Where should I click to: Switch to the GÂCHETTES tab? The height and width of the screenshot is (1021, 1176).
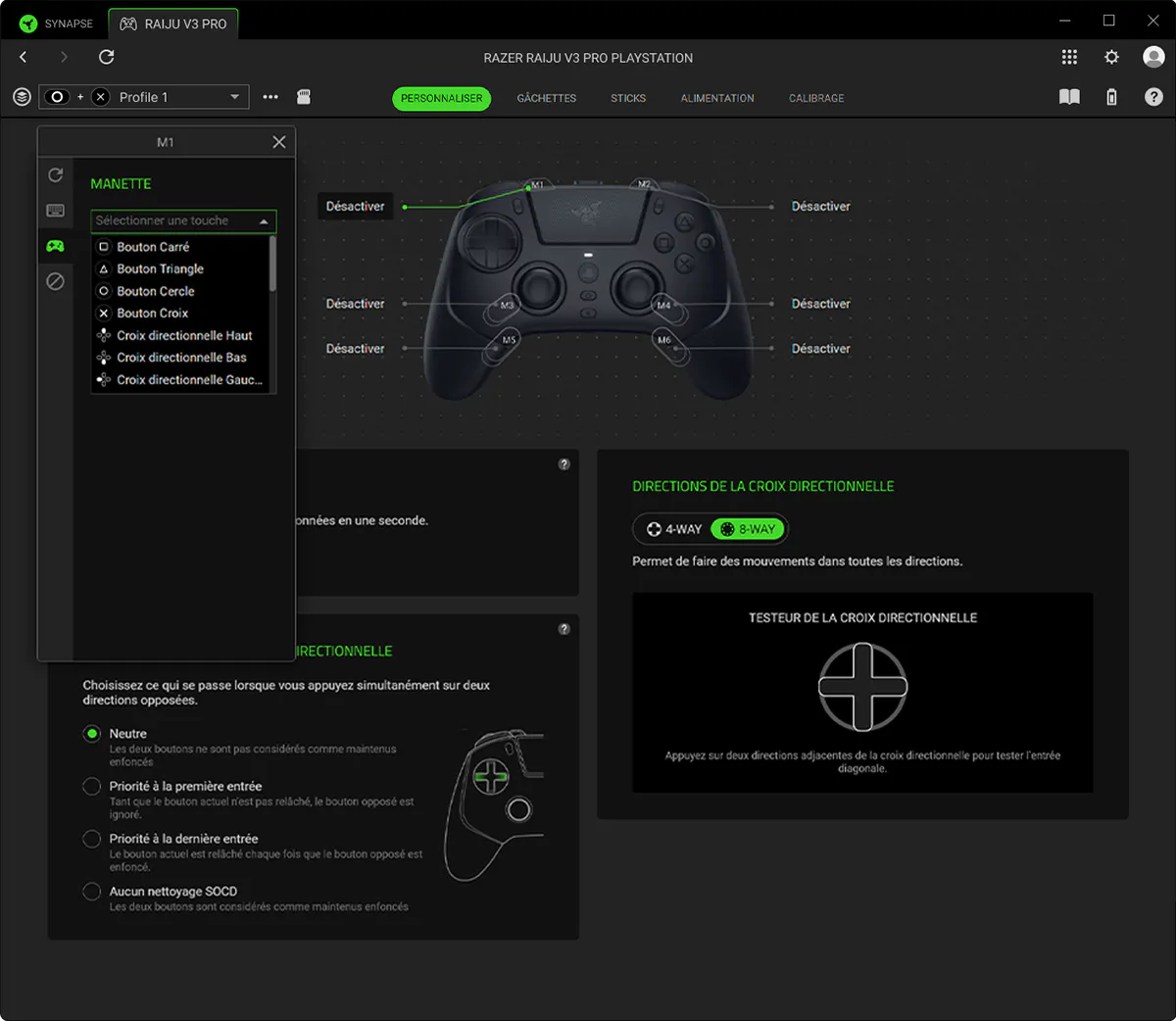click(546, 98)
